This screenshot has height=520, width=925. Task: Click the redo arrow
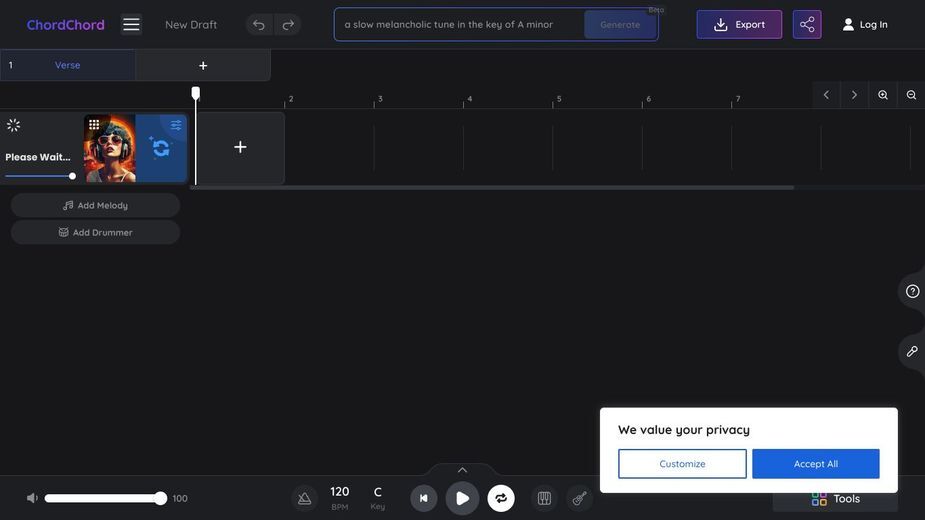coord(288,25)
